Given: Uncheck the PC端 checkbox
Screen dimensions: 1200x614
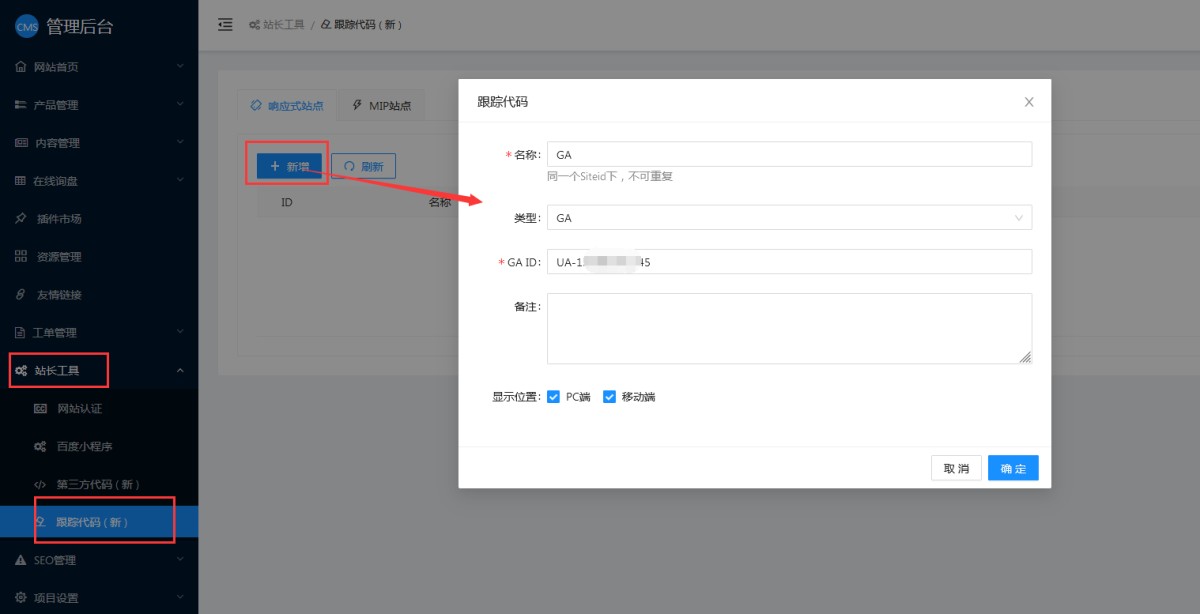Looking at the screenshot, I should pyautogui.click(x=553, y=397).
